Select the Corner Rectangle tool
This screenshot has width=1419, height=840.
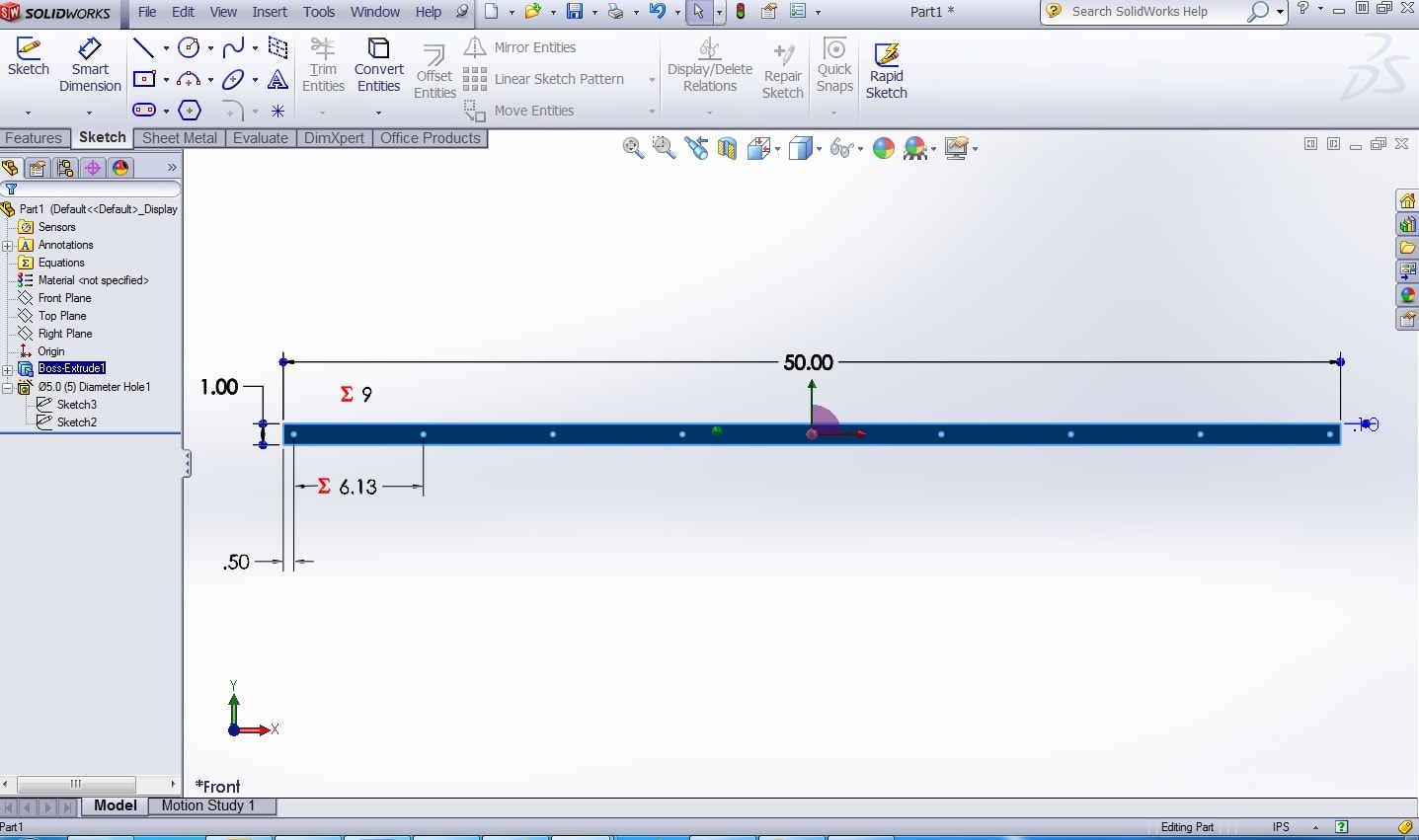tap(144, 79)
